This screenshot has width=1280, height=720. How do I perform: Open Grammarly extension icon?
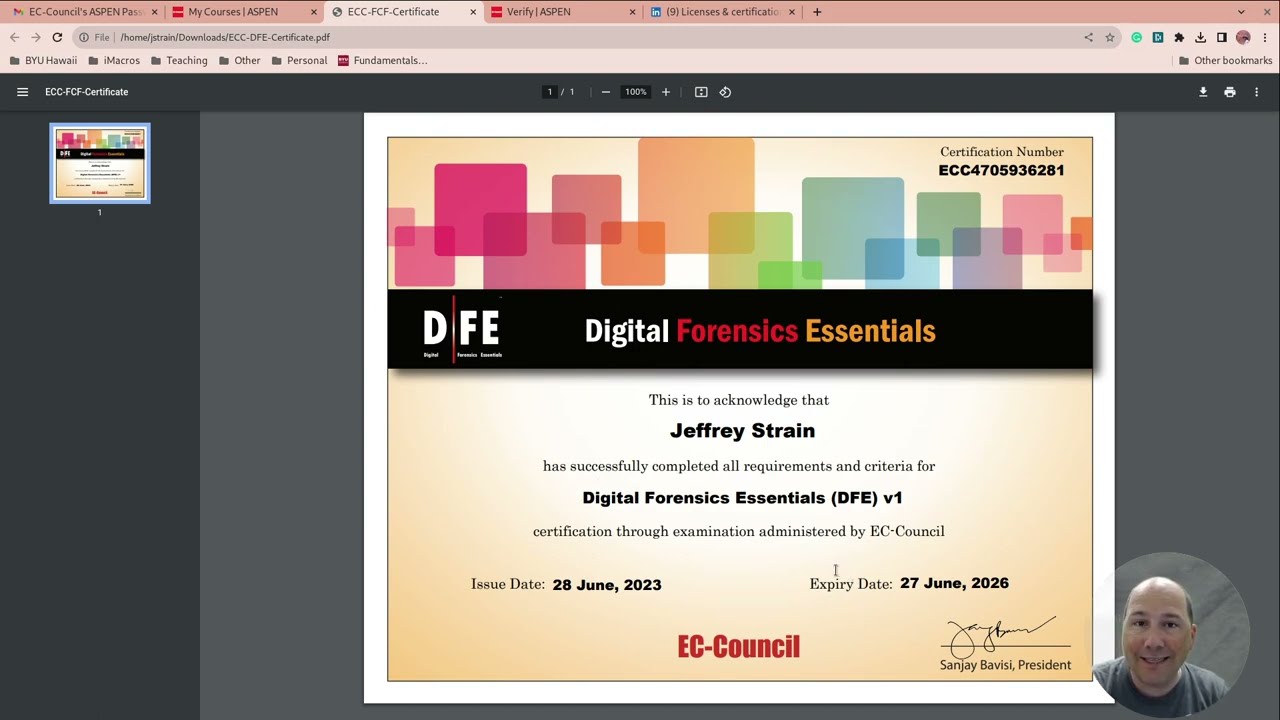(x=1137, y=37)
